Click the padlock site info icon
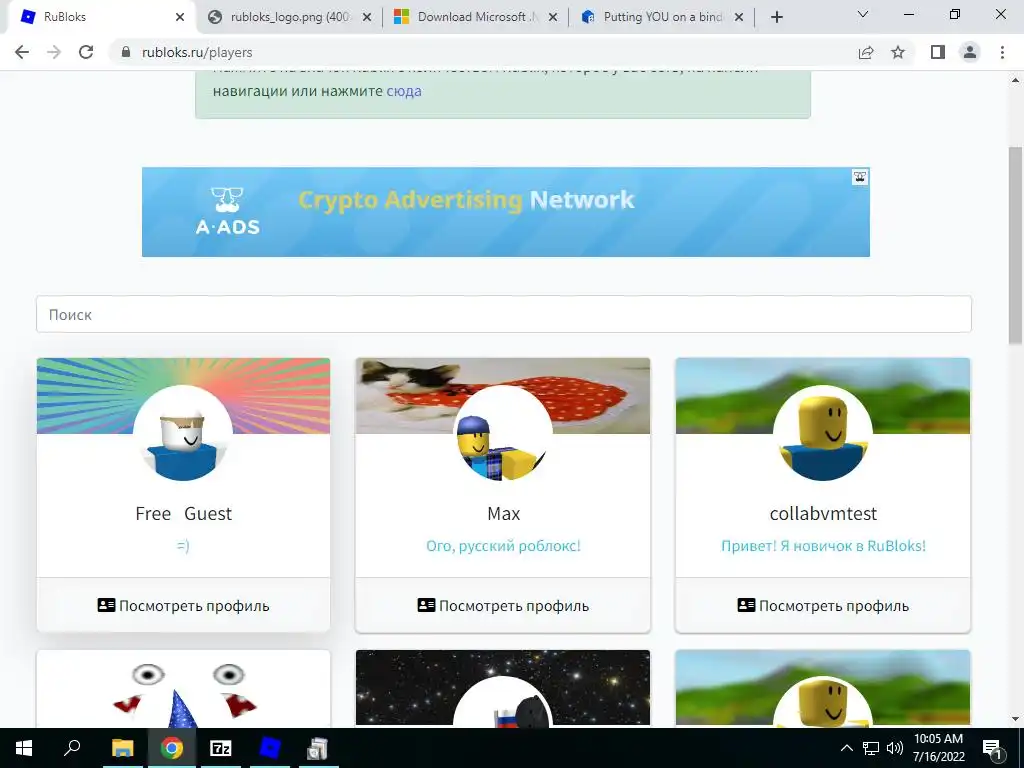The image size is (1024, 768). tap(126, 52)
